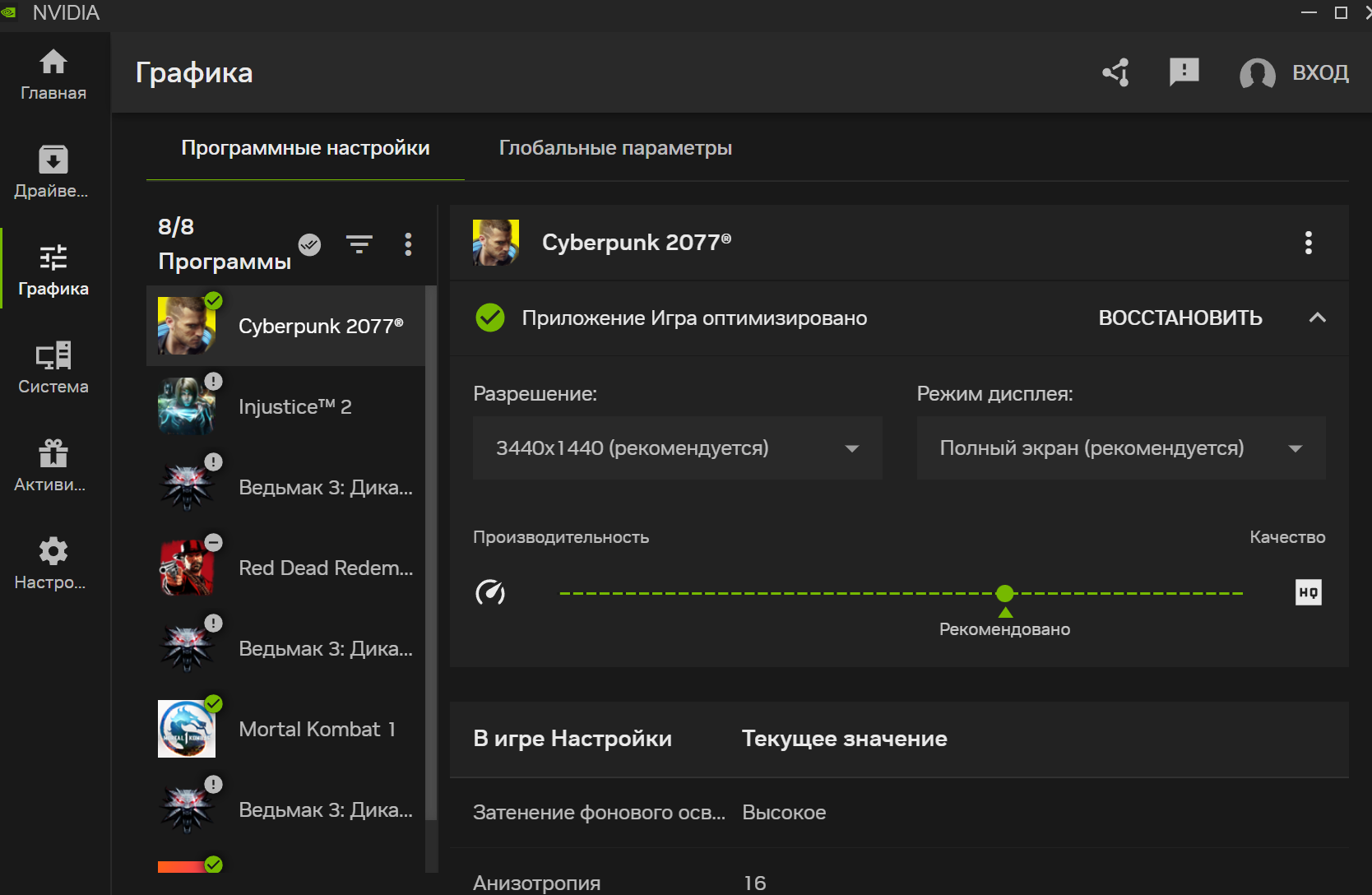Image resolution: width=1372 pixels, height=895 pixels.
Task: Click the green optimized status checkmark
Action: [x=490, y=318]
